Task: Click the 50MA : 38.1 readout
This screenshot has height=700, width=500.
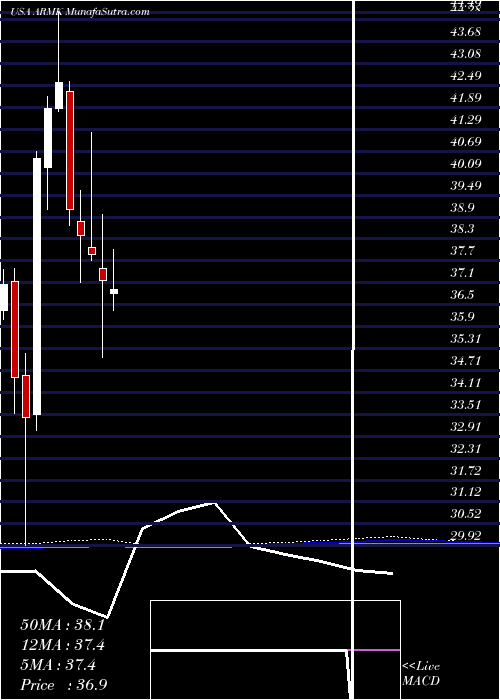Action: click(62, 625)
